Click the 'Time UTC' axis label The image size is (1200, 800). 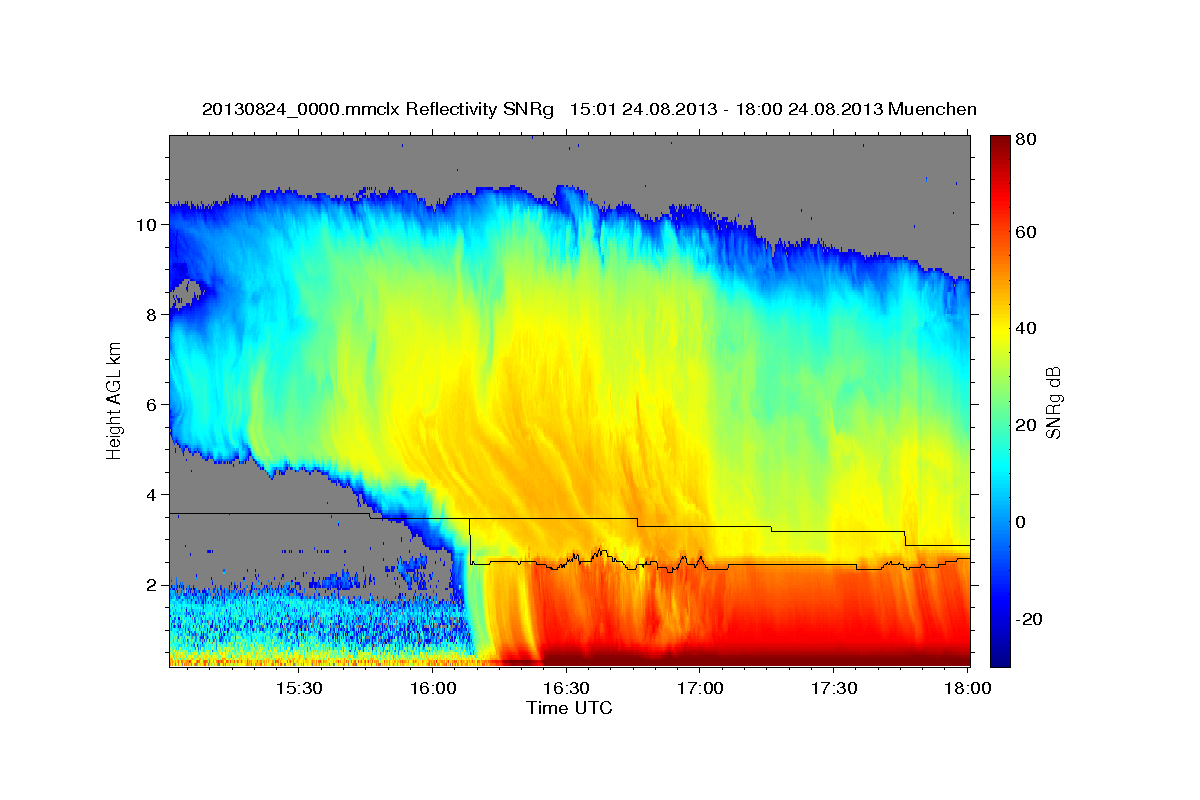(x=569, y=708)
